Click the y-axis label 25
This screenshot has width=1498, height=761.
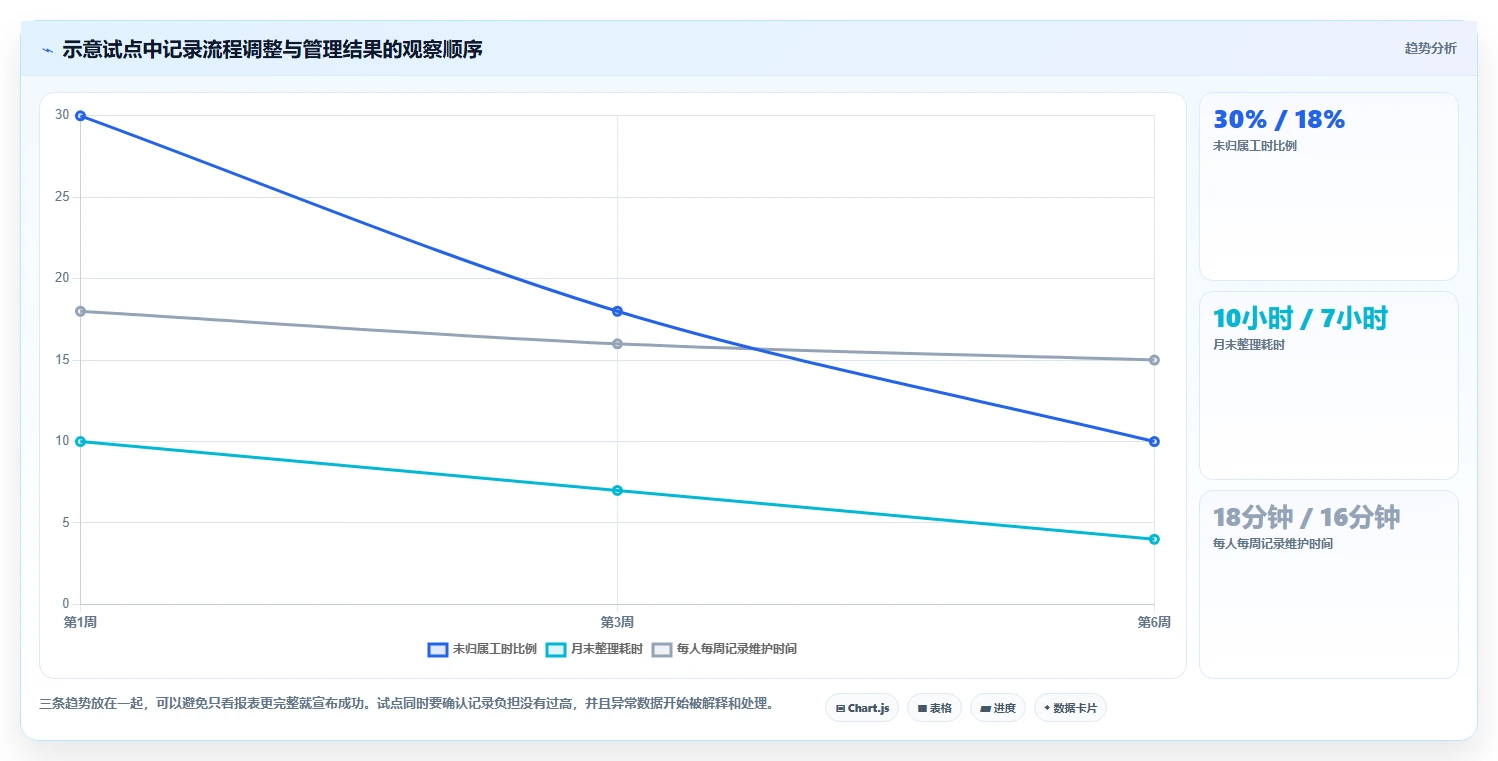(62, 197)
